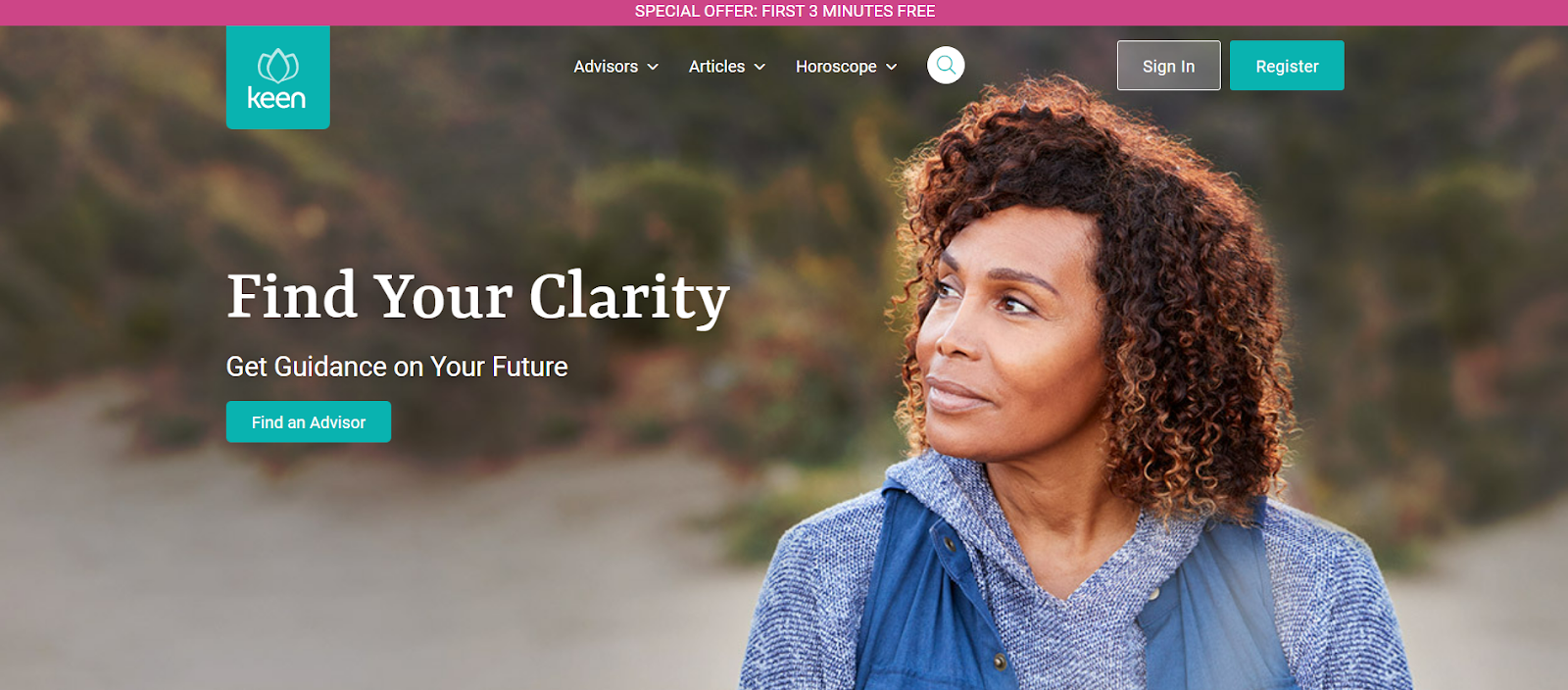
Task: Expand the Advisors dropdown chevron
Action: coord(653,67)
